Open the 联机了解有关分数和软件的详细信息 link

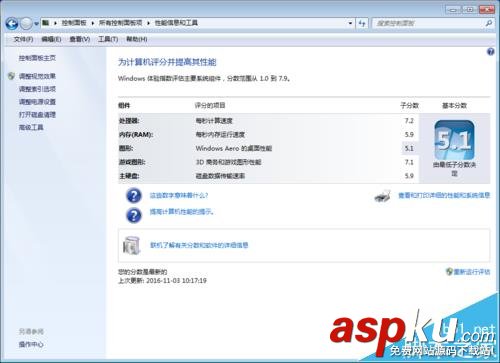[x=199, y=245]
